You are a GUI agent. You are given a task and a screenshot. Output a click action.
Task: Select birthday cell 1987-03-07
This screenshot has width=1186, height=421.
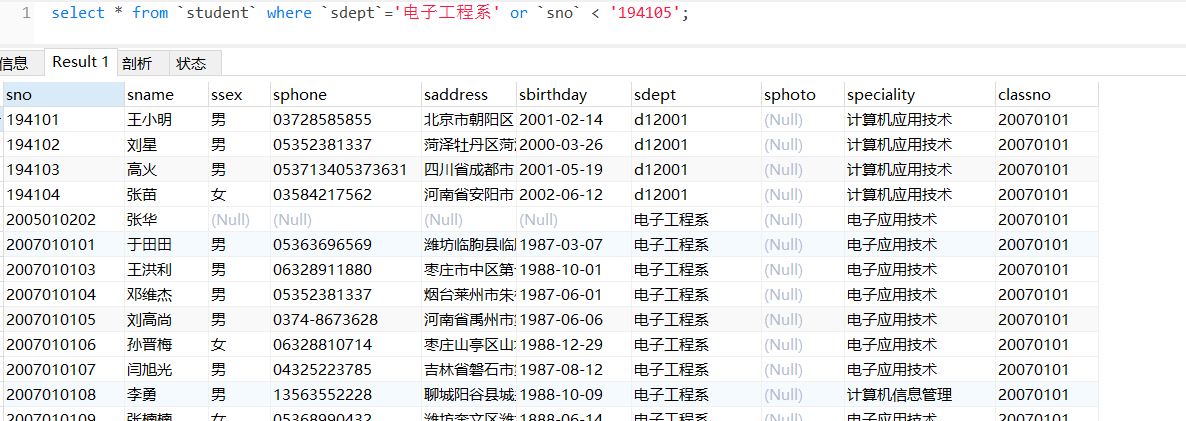click(573, 244)
